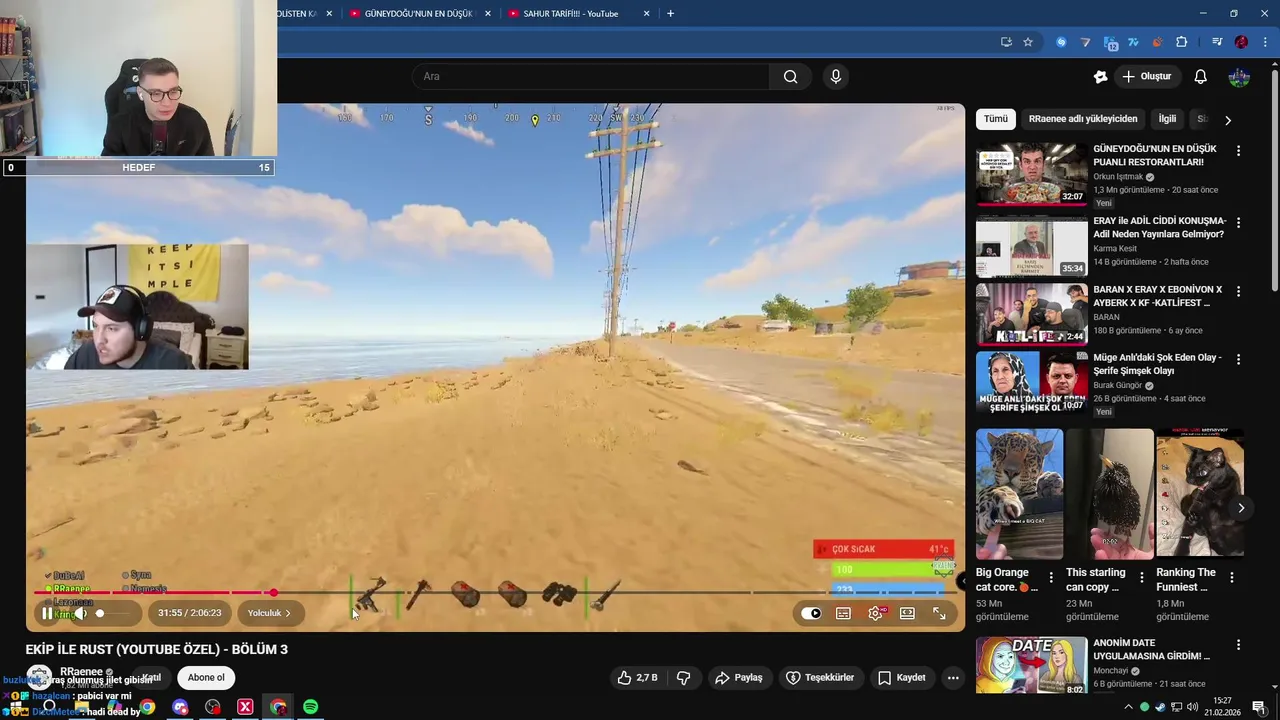Toggle the autoplay switch in the player
Viewport: 1280px width, 720px height.
[x=811, y=613]
